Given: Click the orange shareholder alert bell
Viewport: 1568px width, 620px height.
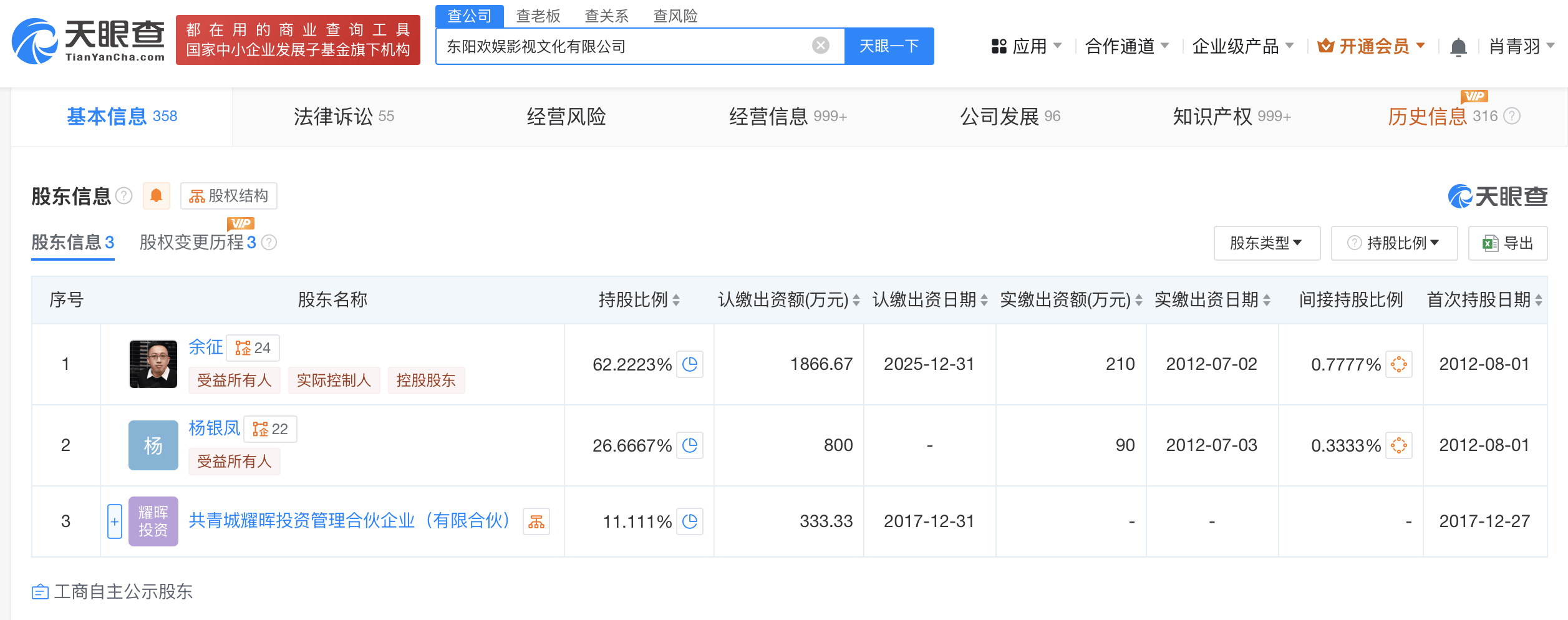Looking at the screenshot, I should tap(156, 196).
